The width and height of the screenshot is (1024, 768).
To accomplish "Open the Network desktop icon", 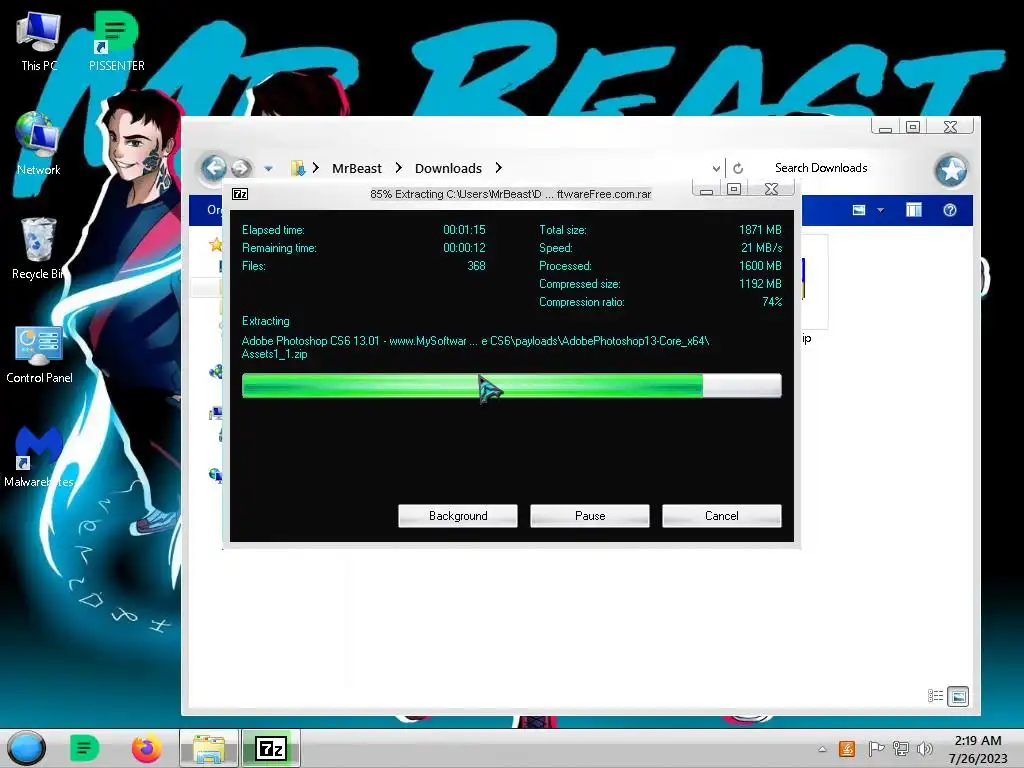I will click(x=39, y=144).
